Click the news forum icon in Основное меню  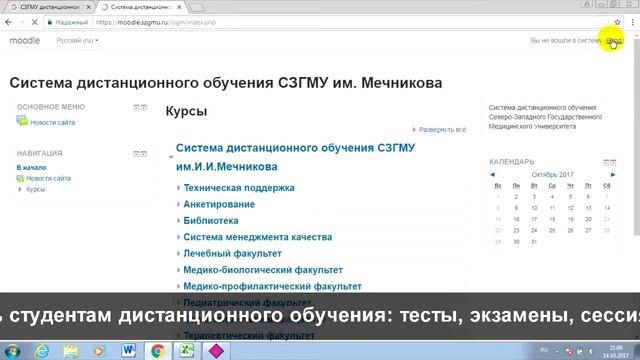22,121
